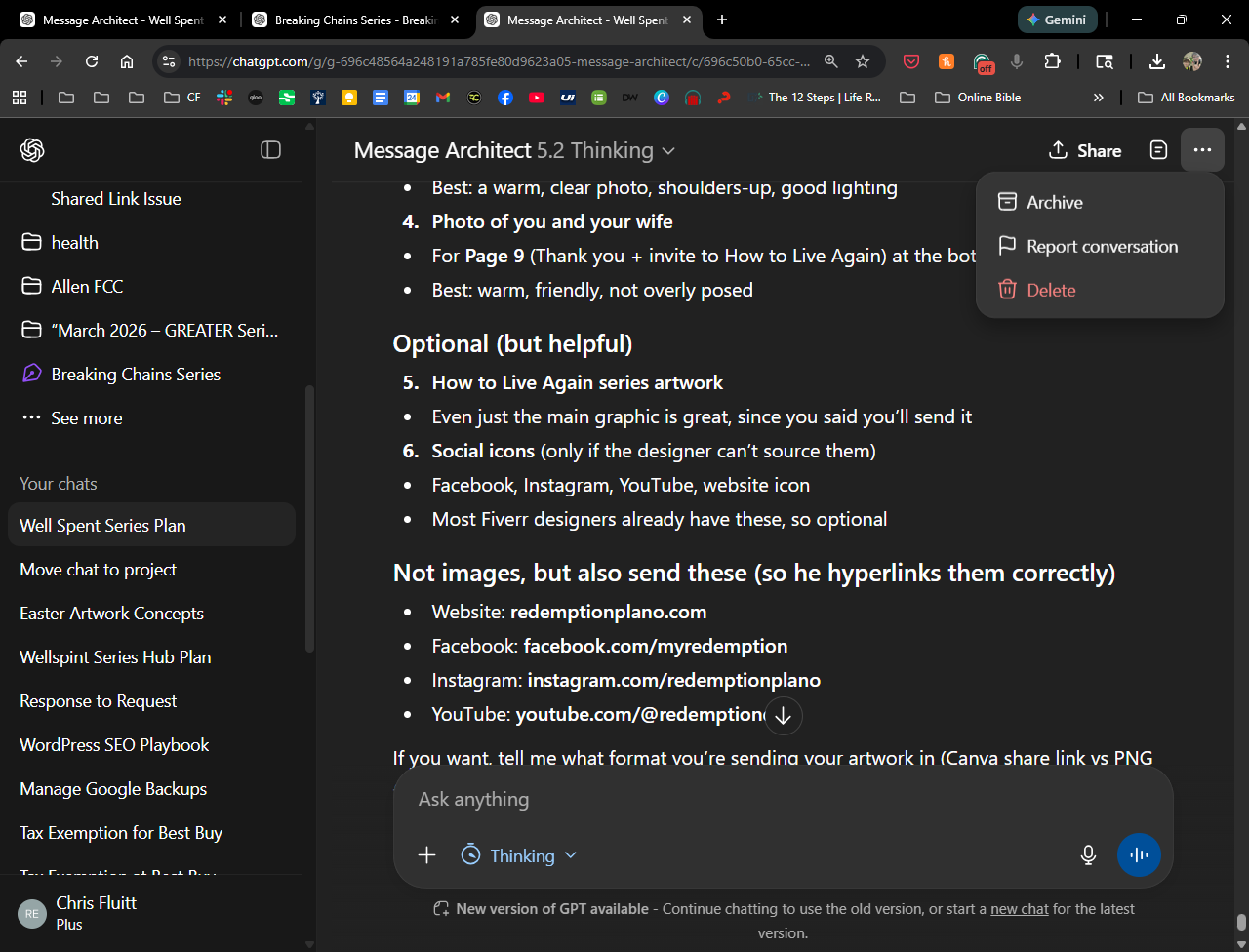Viewport: 1249px width, 952px height.
Task: Open the Thinking mode dropdown in composer
Action: (519, 855)
